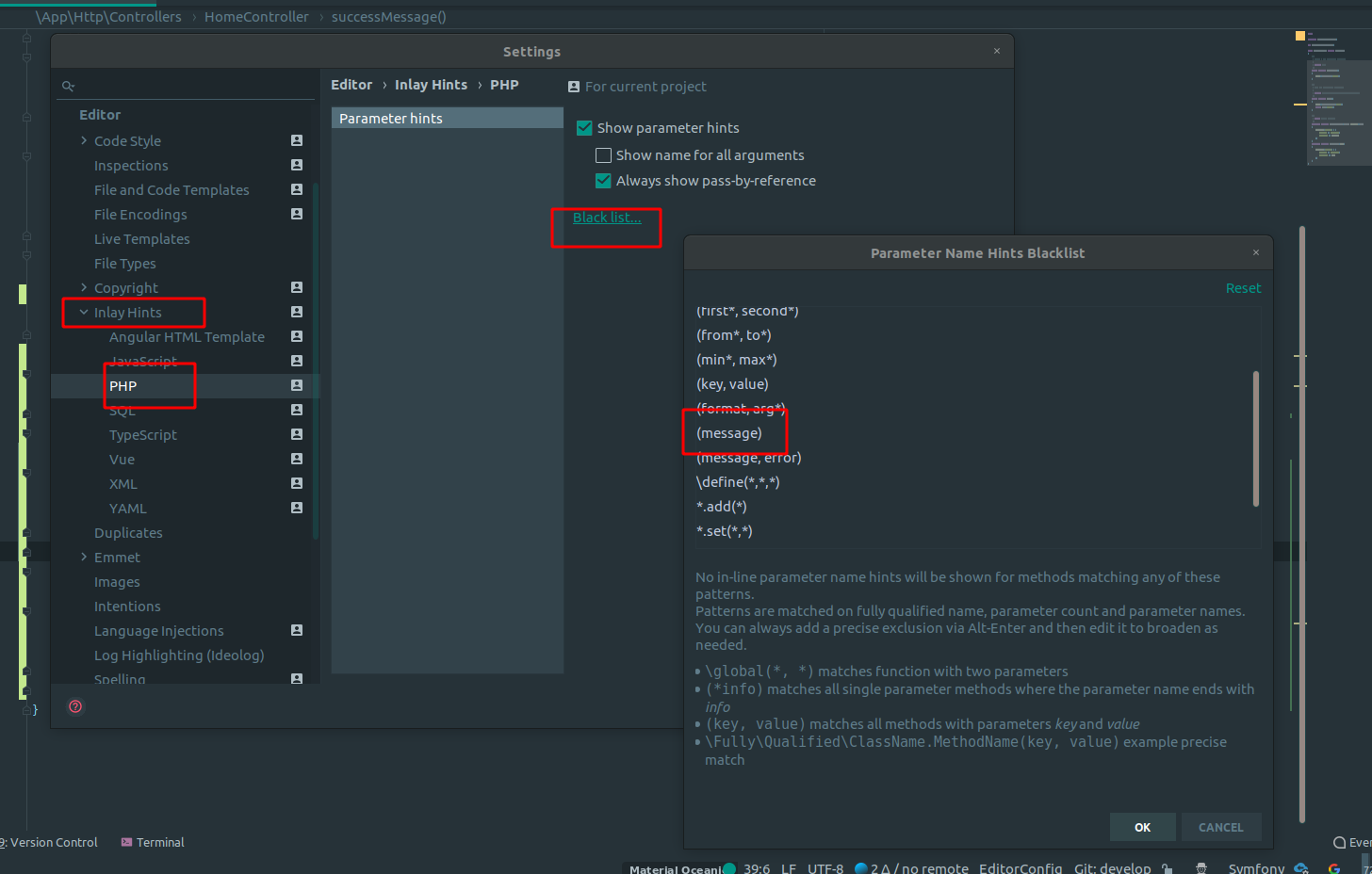
Task: Expand the Copyright tree node
Action: pyautogui.click(x=84, y=287)
